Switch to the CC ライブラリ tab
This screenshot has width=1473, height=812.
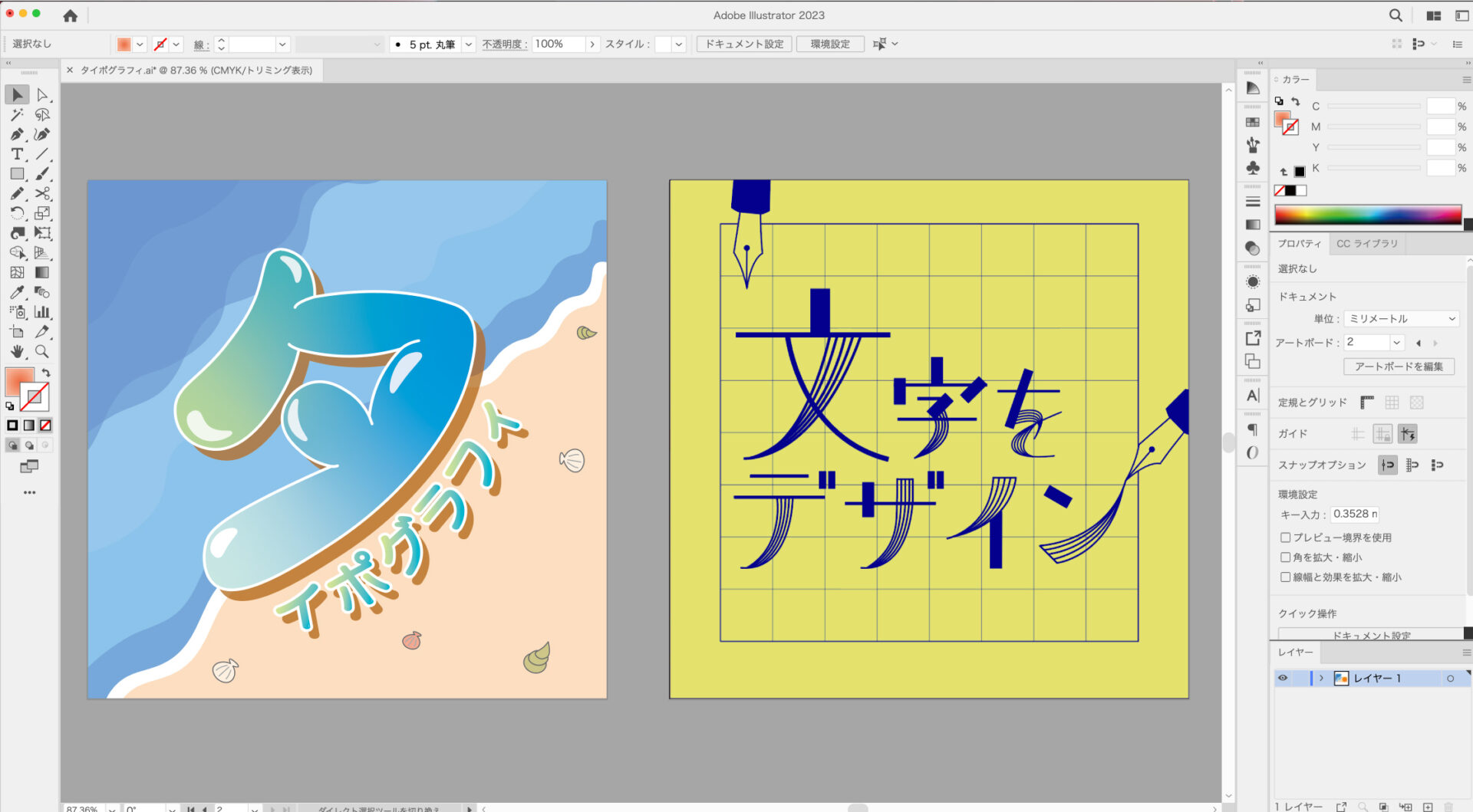[1366, 244]
